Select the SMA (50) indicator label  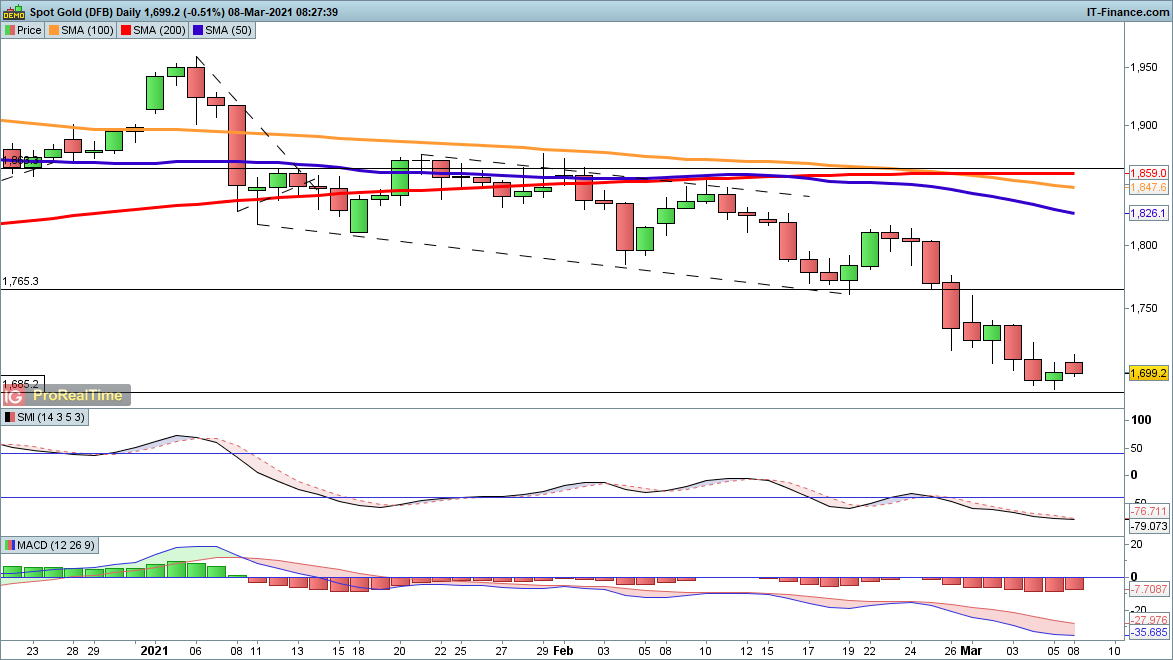[x=229, y=30]
